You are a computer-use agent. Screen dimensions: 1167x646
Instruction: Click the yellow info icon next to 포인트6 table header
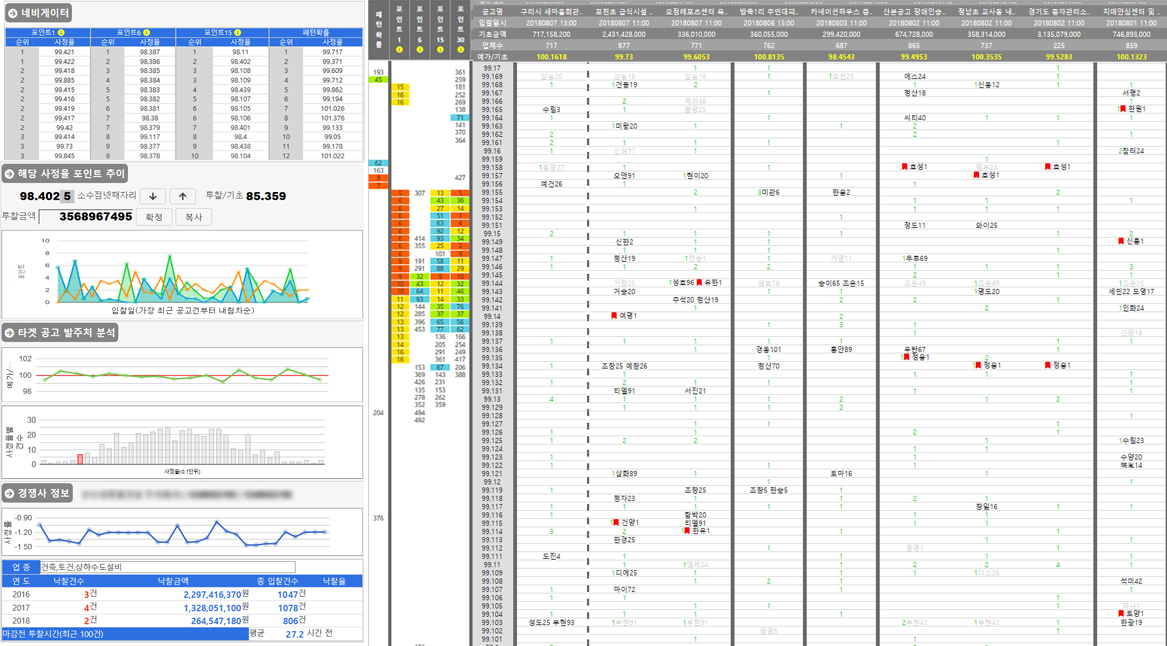pos(147,33)
